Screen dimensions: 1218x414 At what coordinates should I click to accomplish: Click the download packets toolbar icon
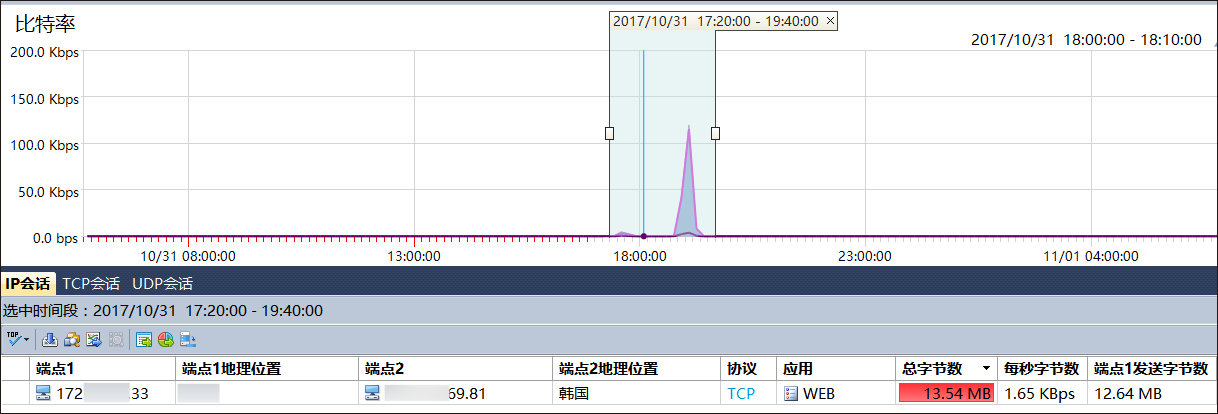[49, 339]
